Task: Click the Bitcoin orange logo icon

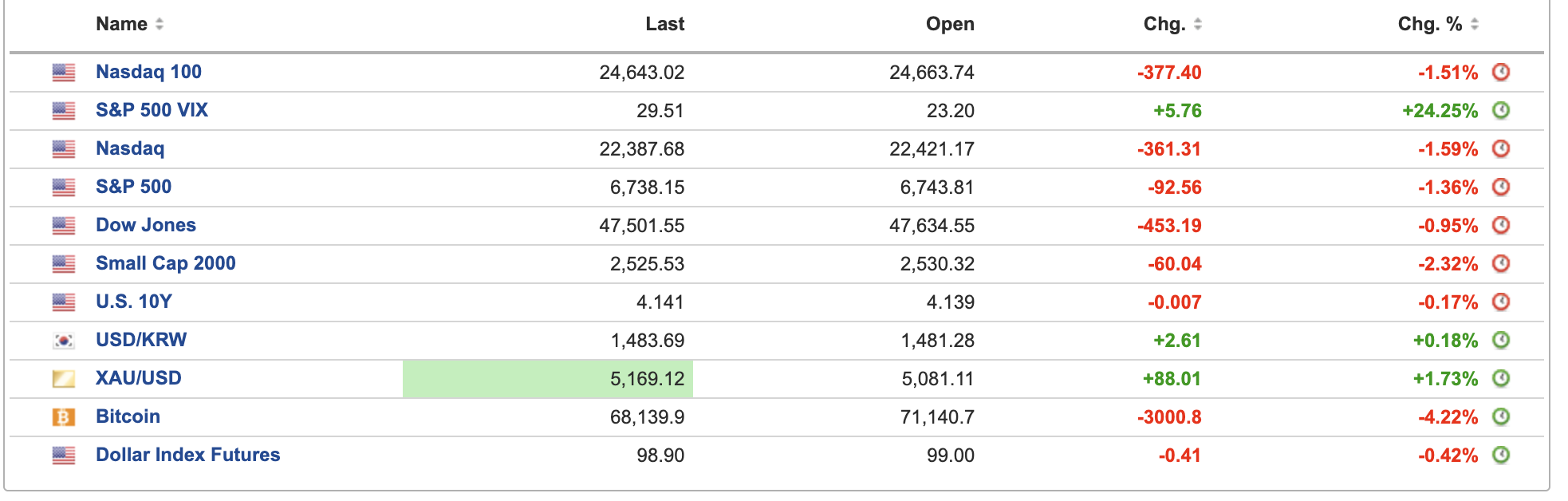Action: point(64,417)
